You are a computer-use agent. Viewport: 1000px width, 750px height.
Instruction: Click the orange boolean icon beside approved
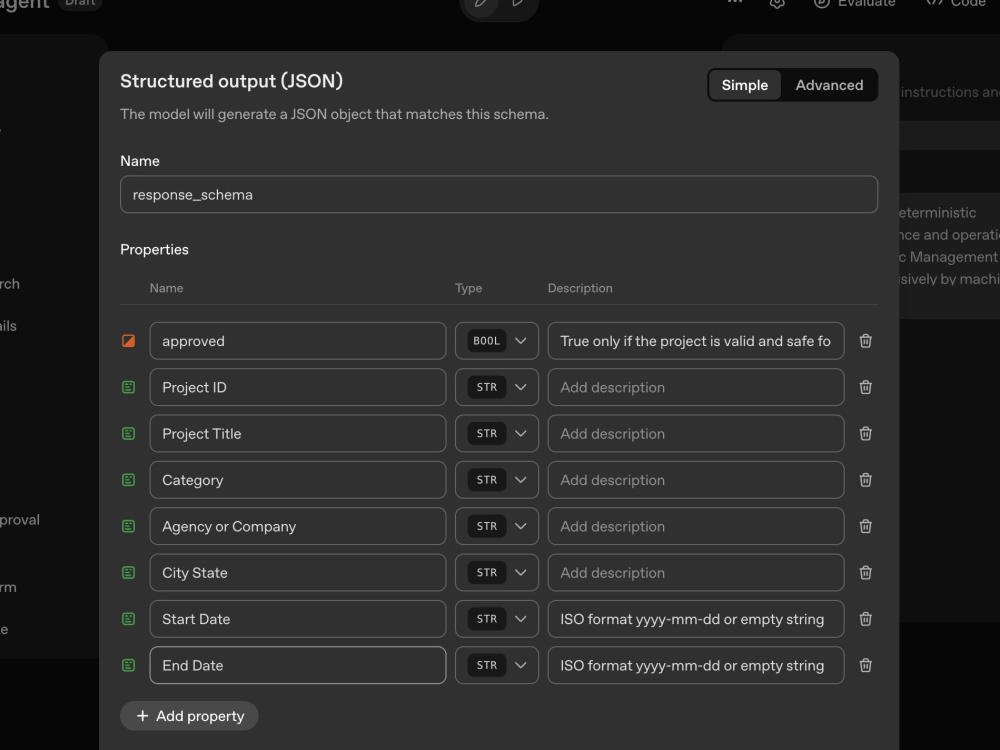tap(128, 341)
